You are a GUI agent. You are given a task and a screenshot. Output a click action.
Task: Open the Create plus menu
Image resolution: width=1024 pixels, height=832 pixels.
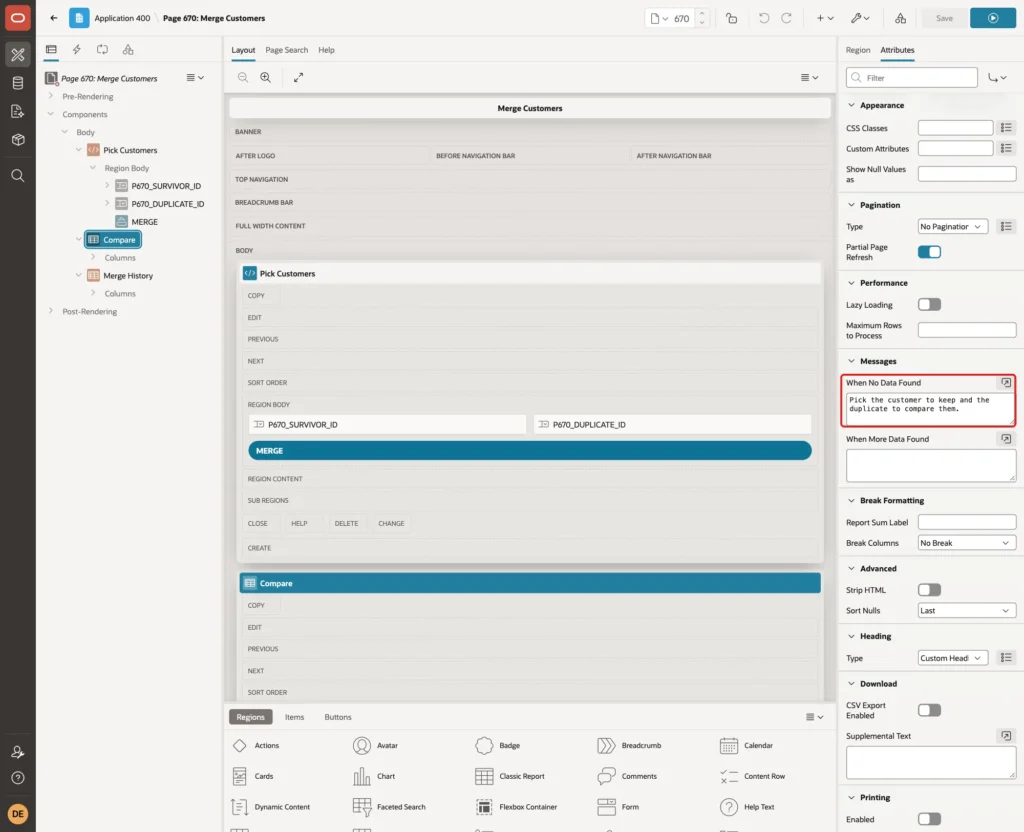(825, 18)
